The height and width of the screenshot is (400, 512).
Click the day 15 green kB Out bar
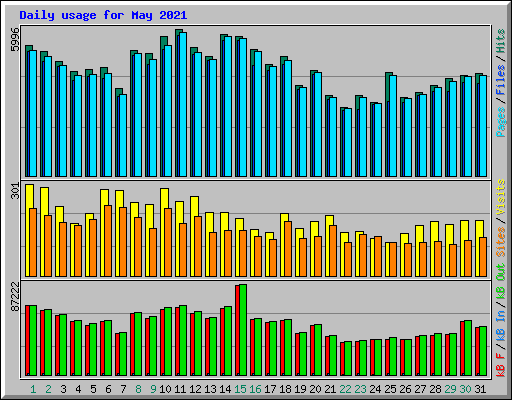[x=243, y=330]
